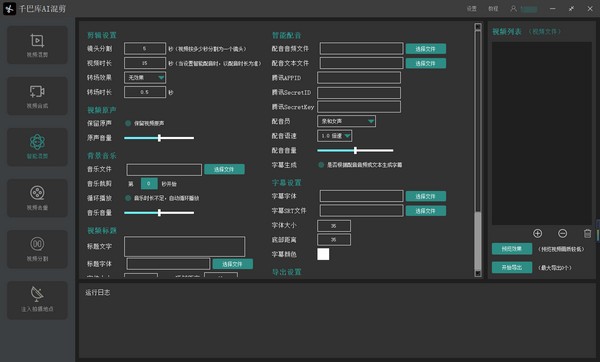The image size is (600, 362).
Task: Click 选择文件 next to 音乐文件
Action: [x=224, y=169]
